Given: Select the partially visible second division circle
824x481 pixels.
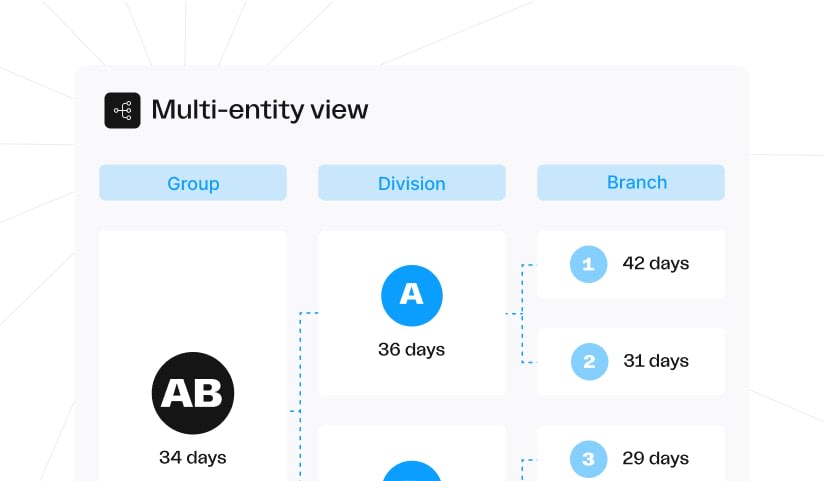Looking at the screenshot, I should point(412,471).
